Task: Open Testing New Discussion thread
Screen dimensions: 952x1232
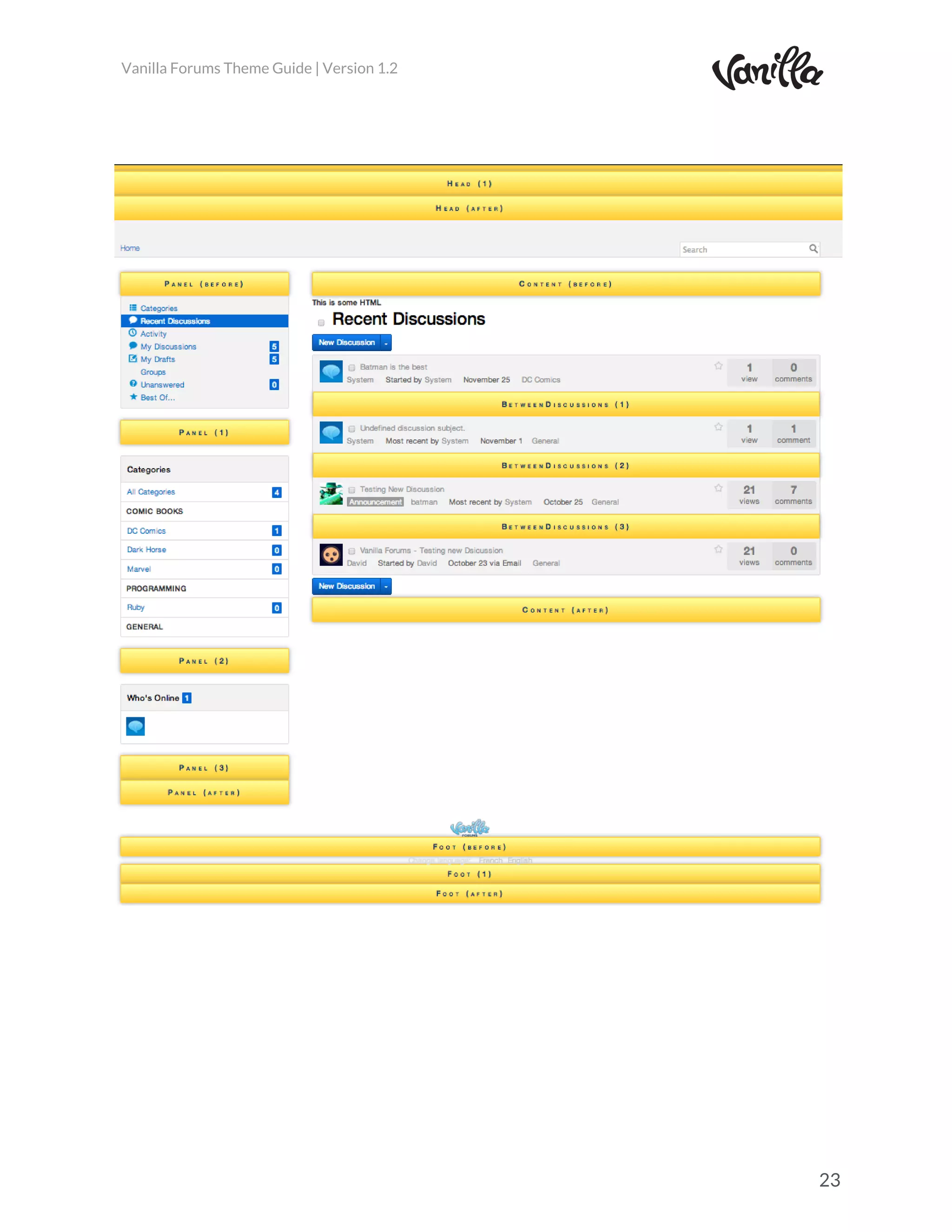Action: (402, 490)
